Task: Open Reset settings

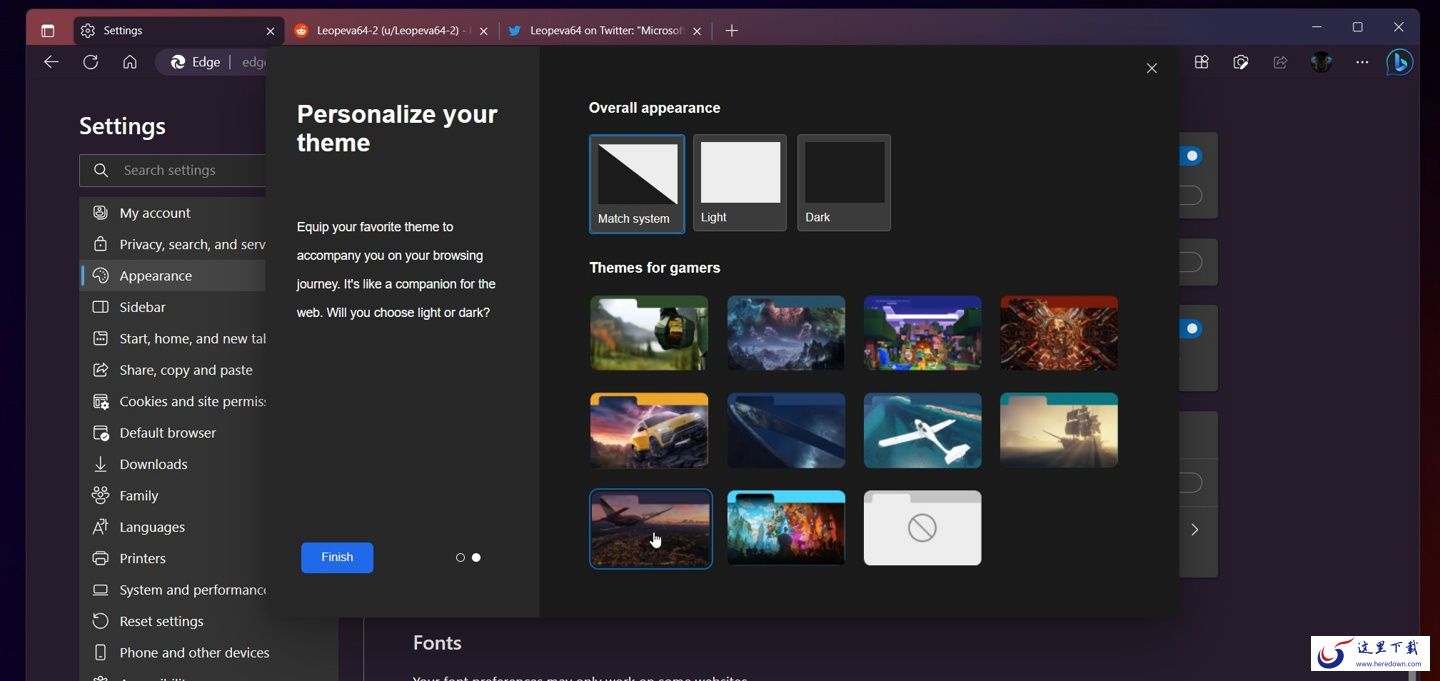Action: click(x=174, y=621)
